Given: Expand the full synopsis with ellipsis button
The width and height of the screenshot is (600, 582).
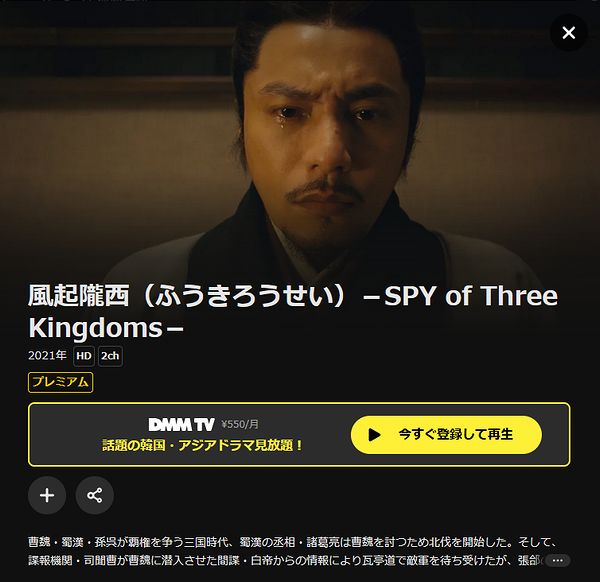Looking at the screenshot, I should tap(558, 561).
